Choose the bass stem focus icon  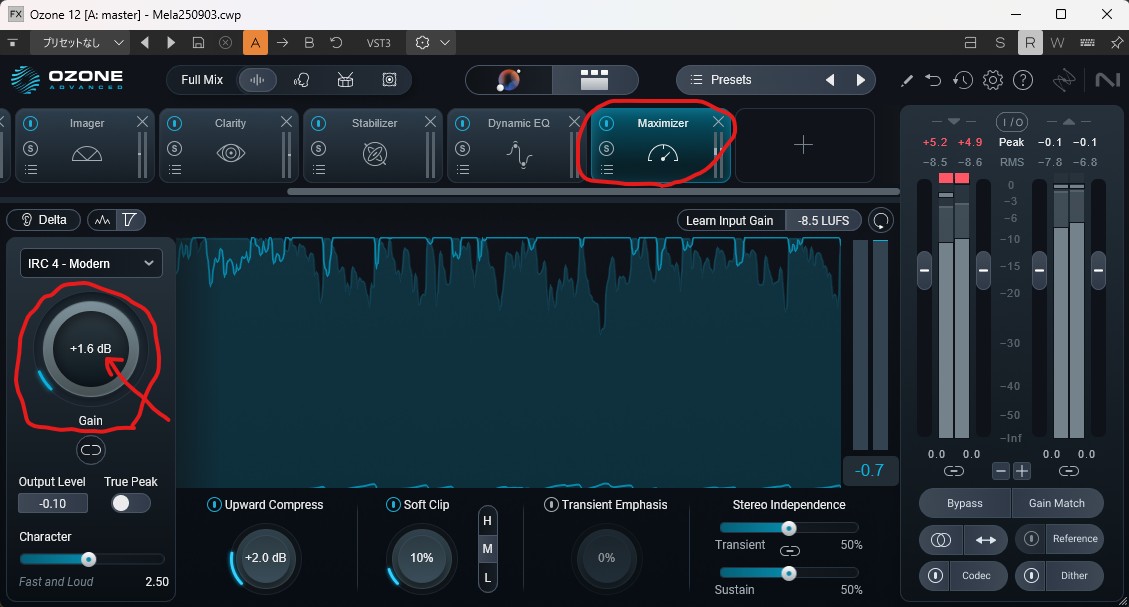click(x=390, y=80)
